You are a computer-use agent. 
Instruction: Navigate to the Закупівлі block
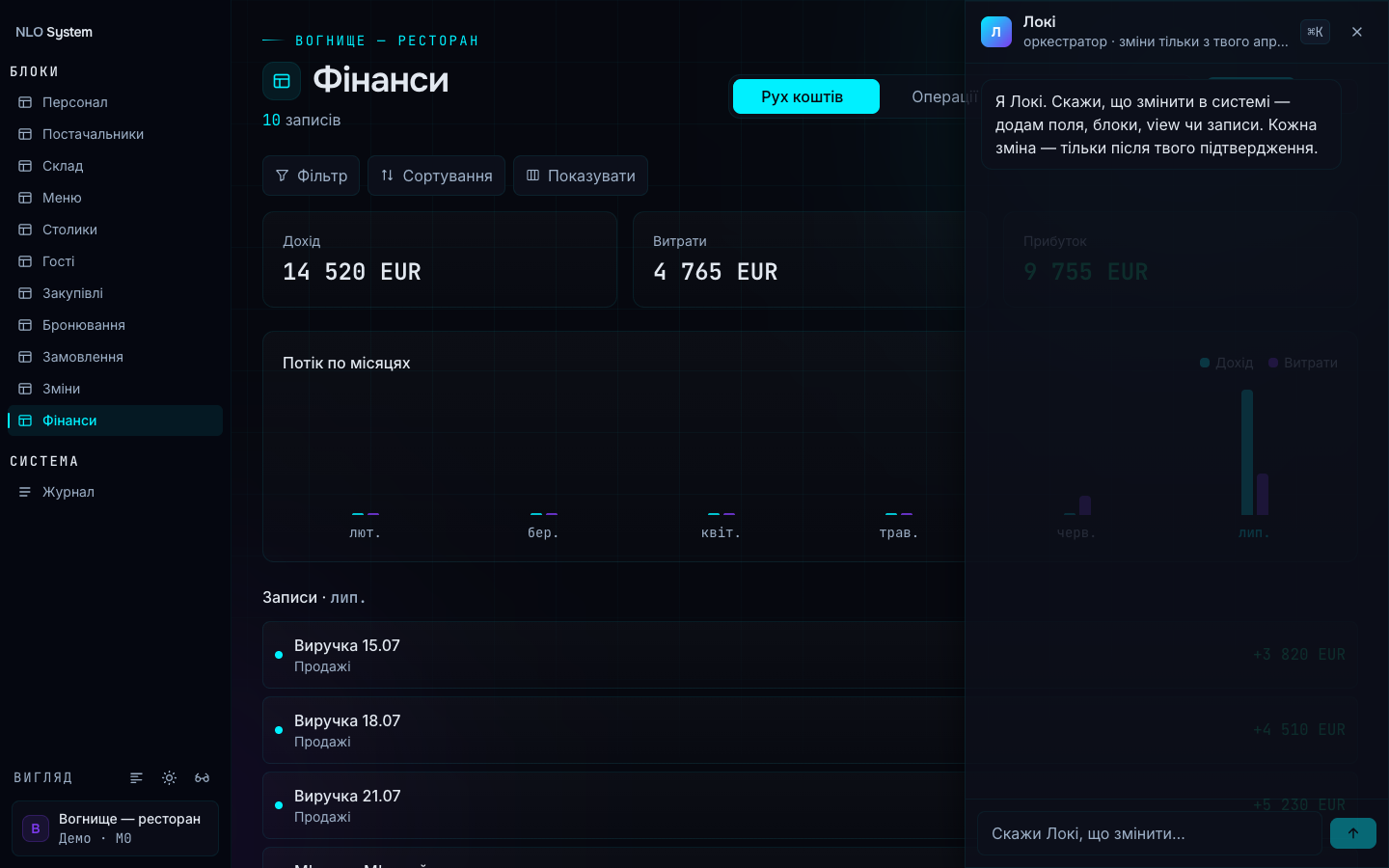tap(115, 293)
